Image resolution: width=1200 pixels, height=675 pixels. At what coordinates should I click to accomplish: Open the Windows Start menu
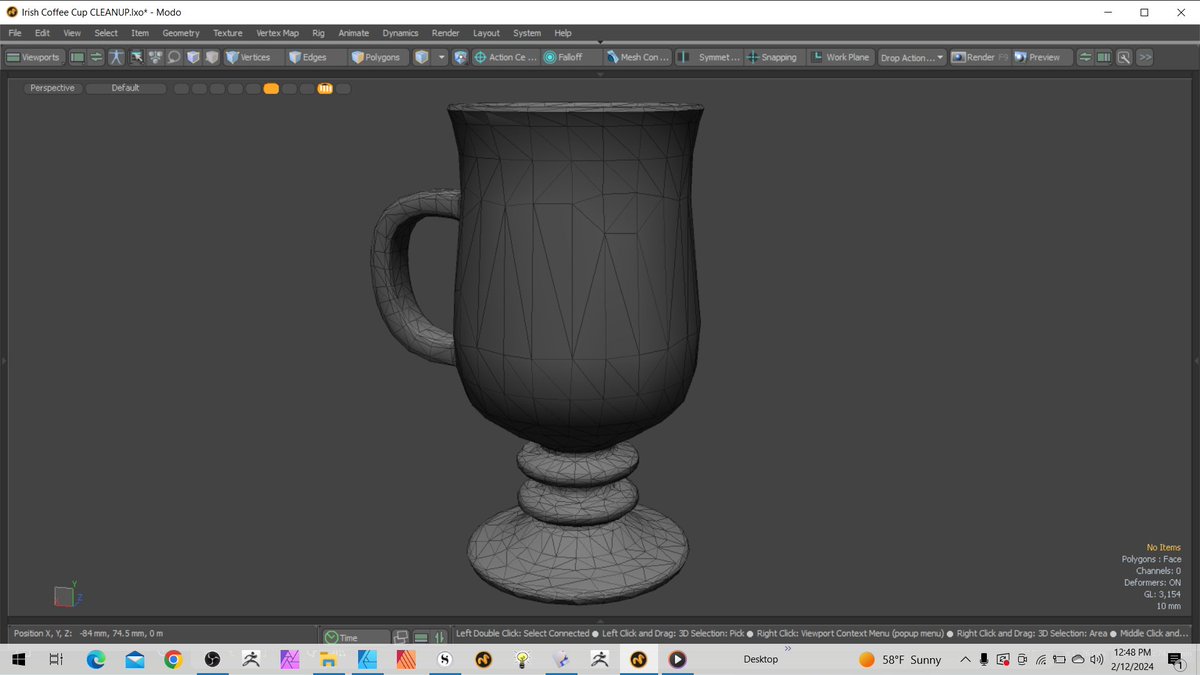18,660
